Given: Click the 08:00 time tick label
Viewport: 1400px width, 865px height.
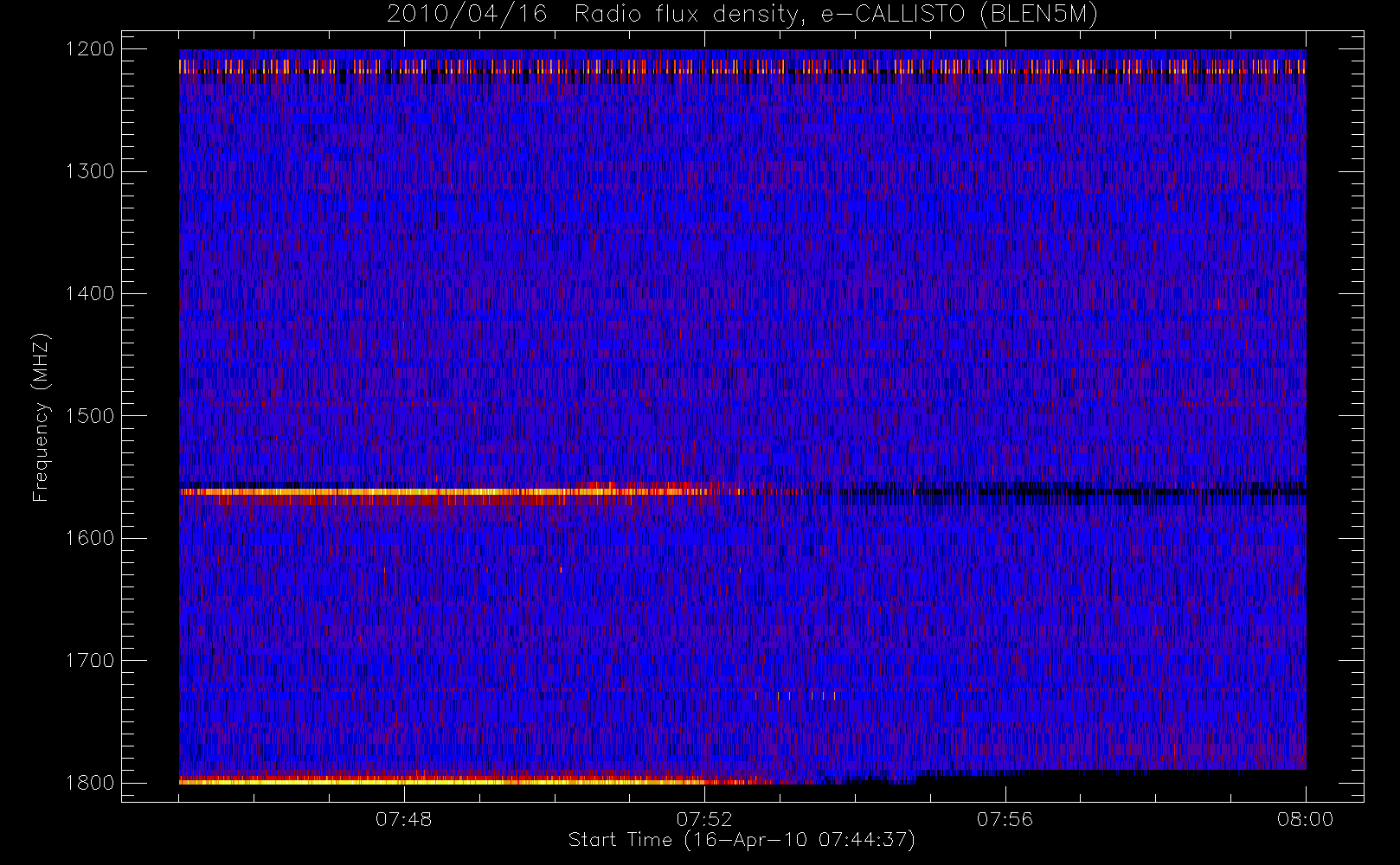Looking at the screenshot, I should pyautogui.click(x=1305, y=819).
